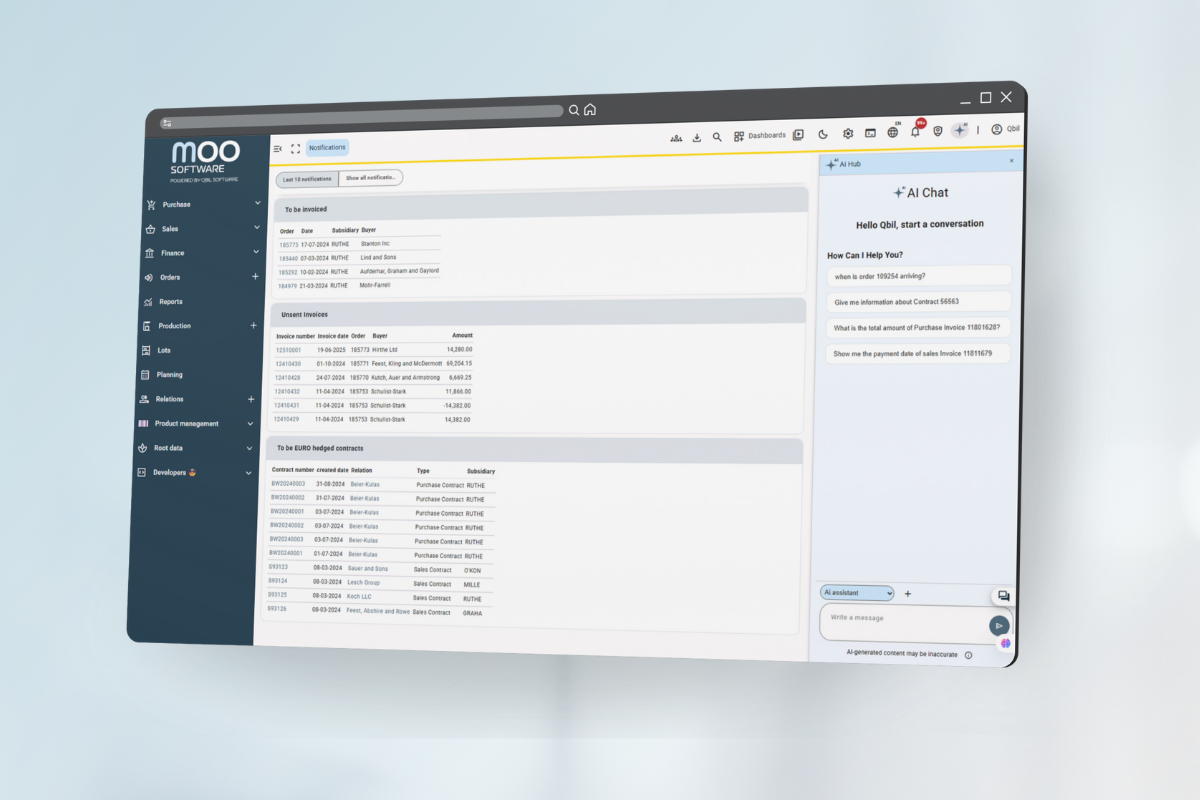Open the Dashboards menu item

pos(761,136)
